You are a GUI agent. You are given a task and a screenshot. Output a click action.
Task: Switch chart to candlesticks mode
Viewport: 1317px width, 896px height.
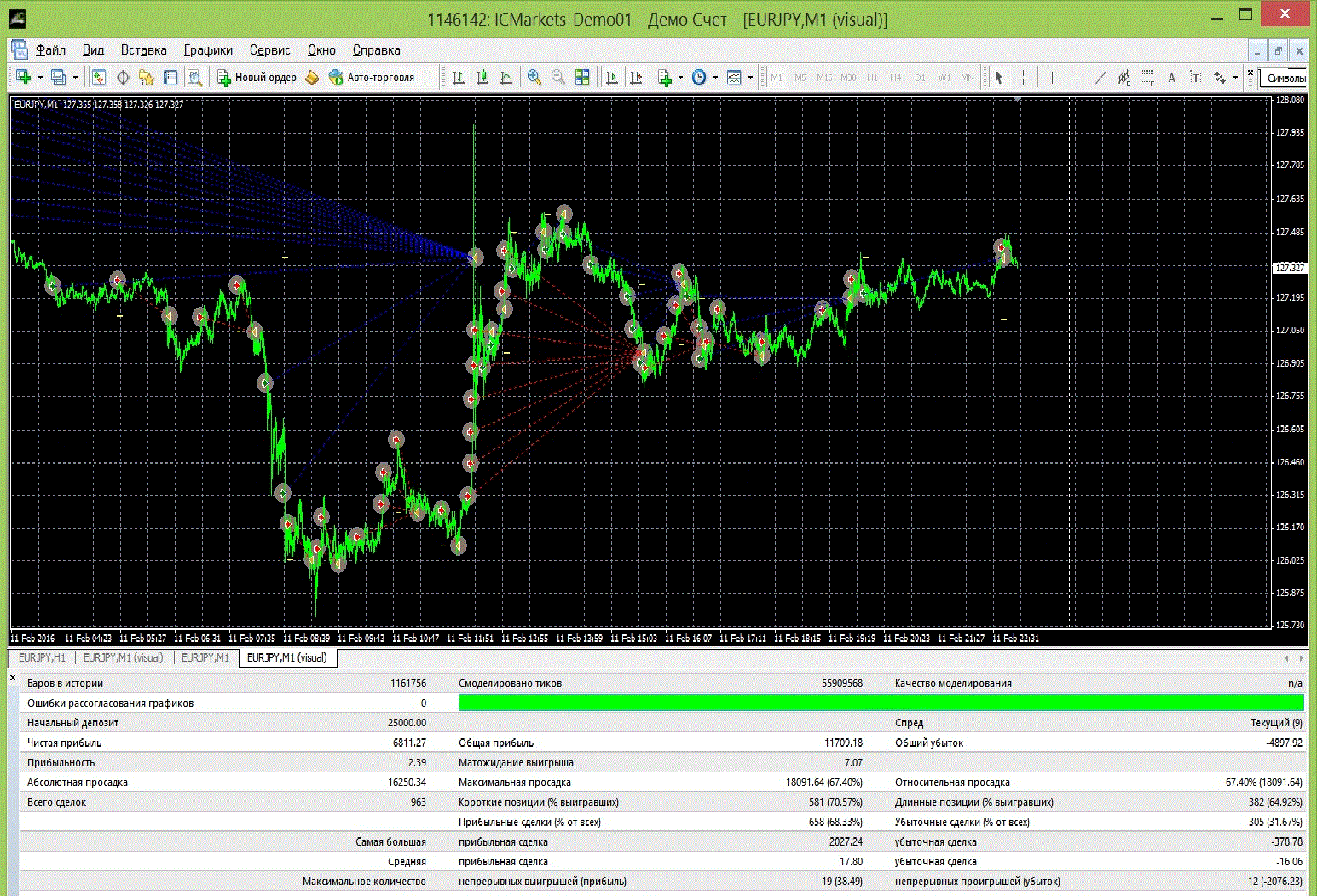click(482, 78)
